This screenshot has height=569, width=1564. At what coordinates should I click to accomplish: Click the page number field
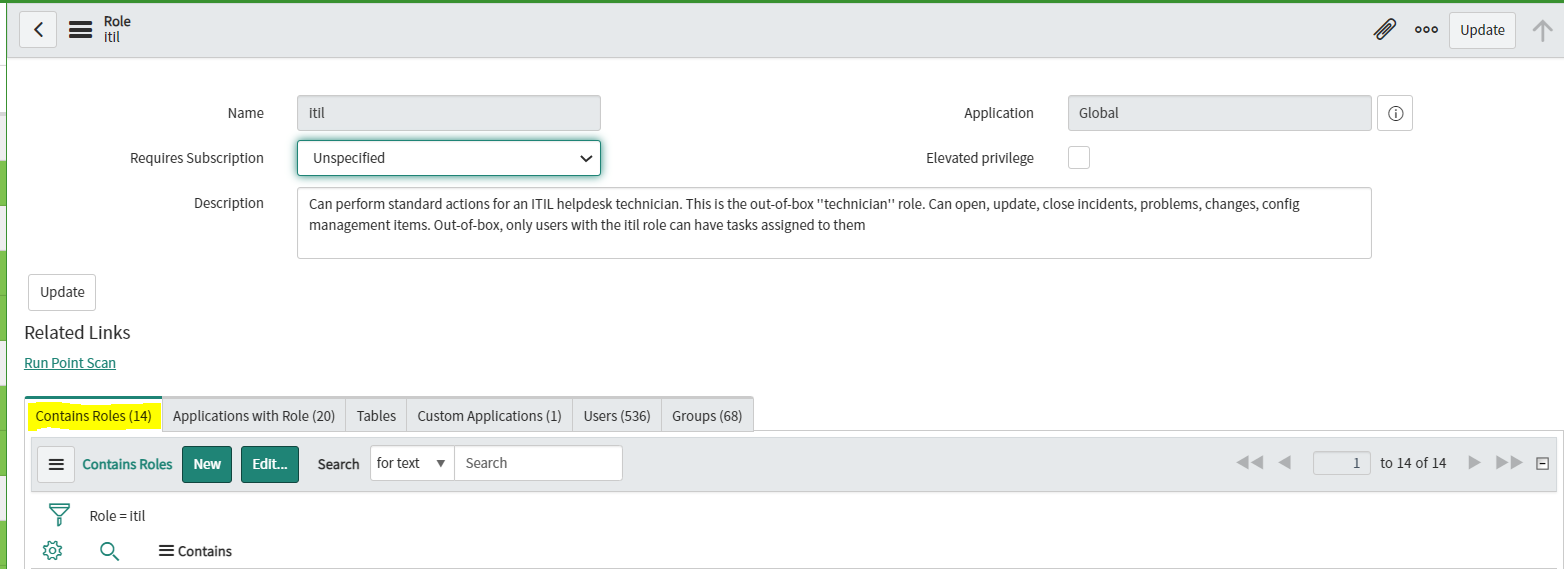[1341, 463]
